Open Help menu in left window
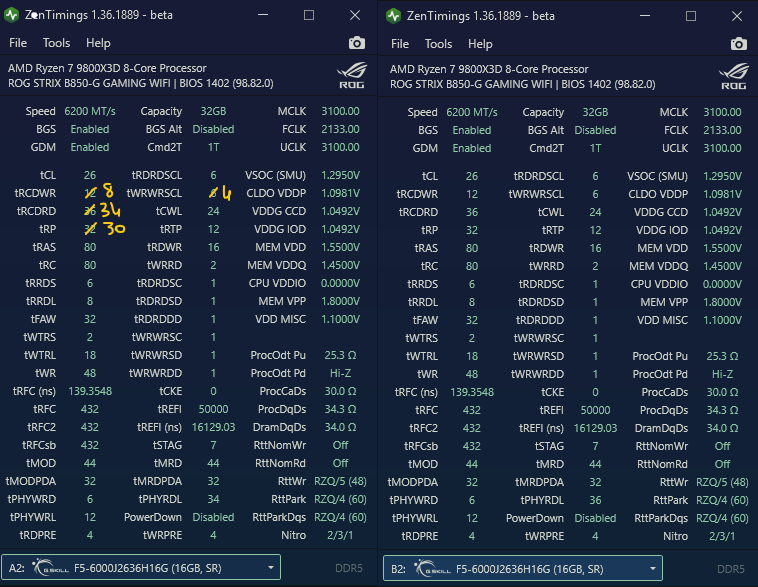758x587 pixels. [98, 43]
